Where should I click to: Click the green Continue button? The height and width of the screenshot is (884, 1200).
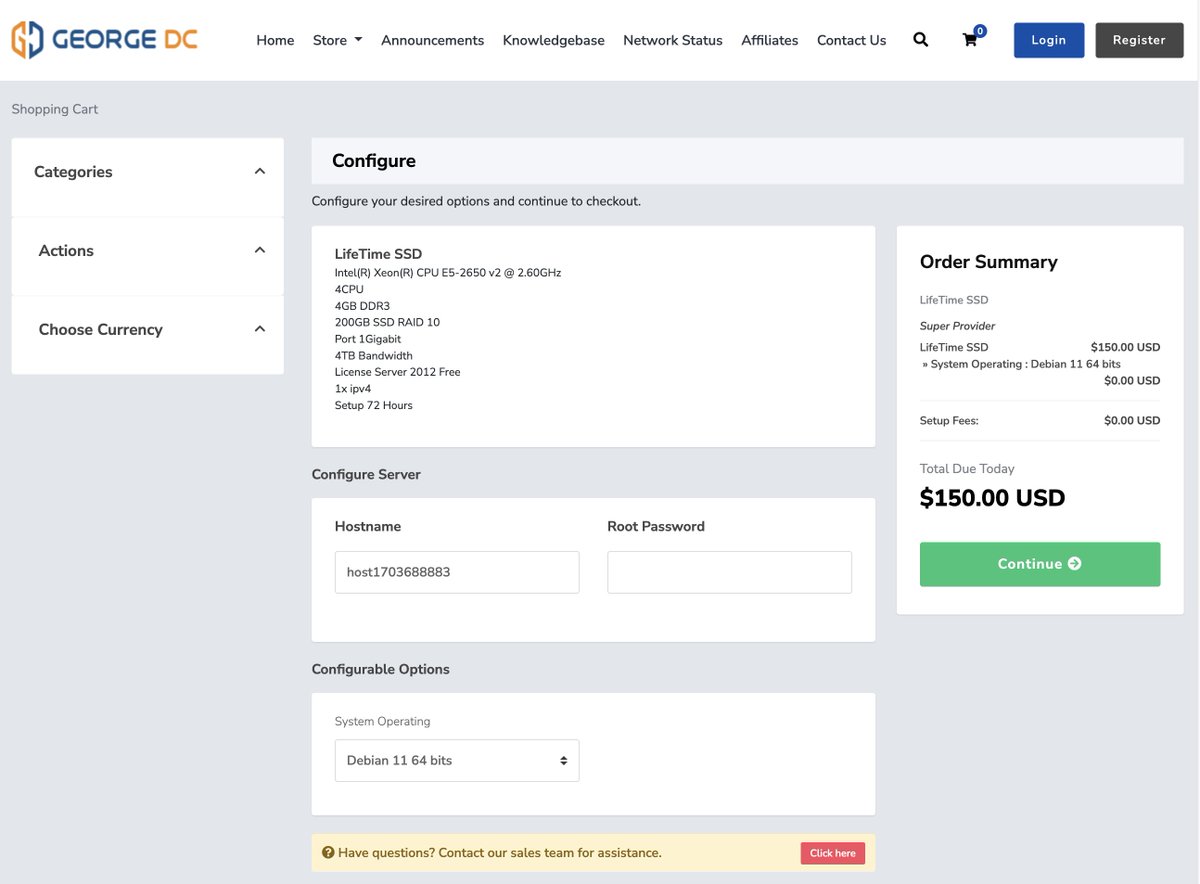pos(1040,564)
